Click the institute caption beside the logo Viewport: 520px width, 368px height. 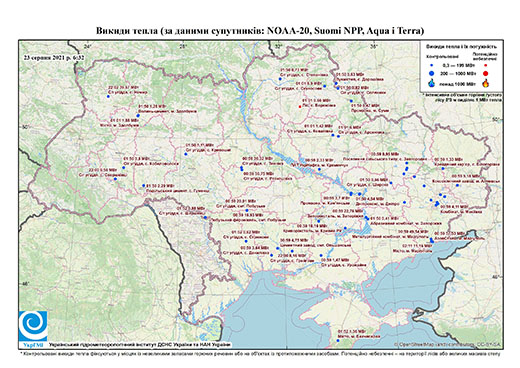pos(139,345)
